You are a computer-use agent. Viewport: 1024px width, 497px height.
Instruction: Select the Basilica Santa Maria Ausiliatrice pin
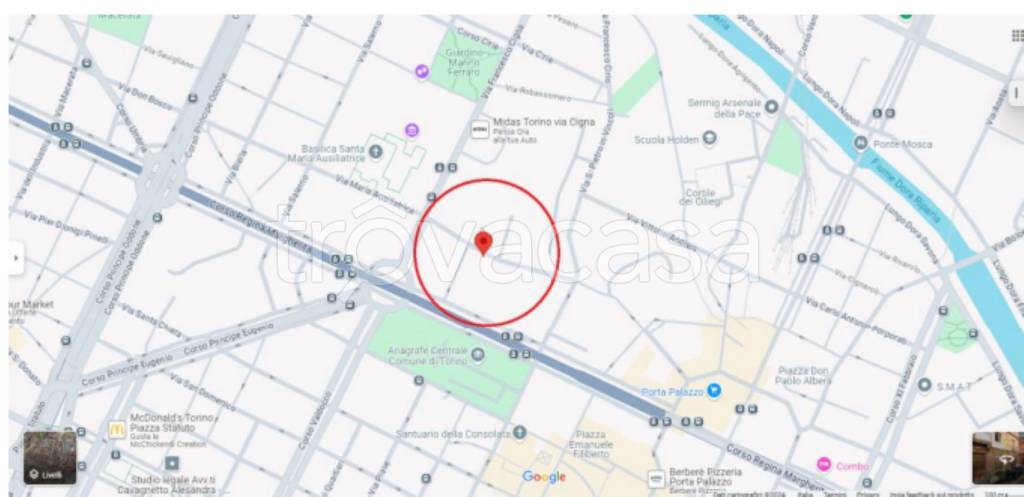coord(375,152)
